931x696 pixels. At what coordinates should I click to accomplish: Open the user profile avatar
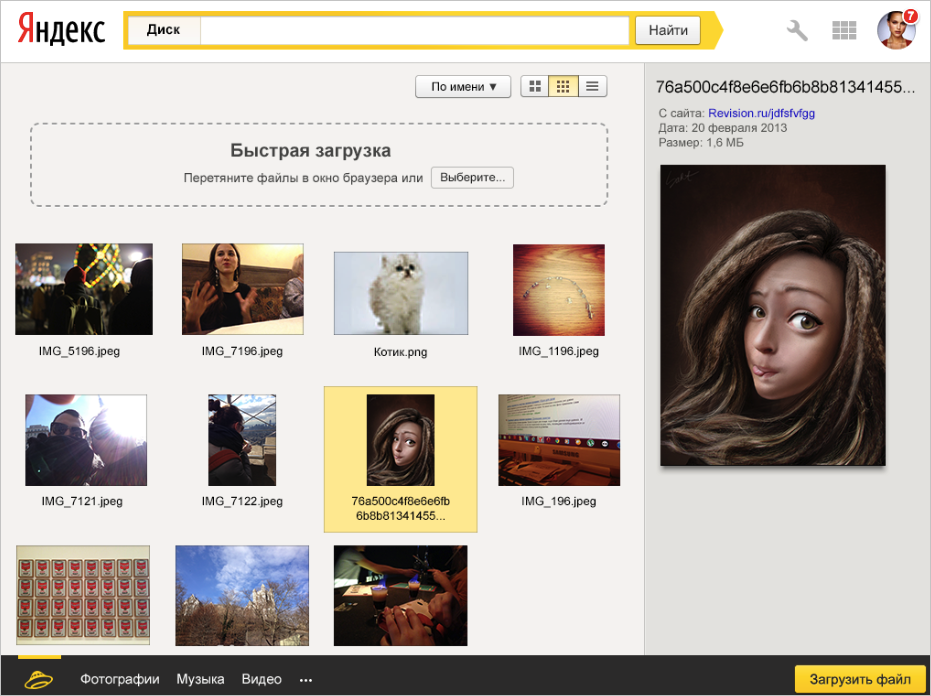pyautogui.click(x=896, y=31)
